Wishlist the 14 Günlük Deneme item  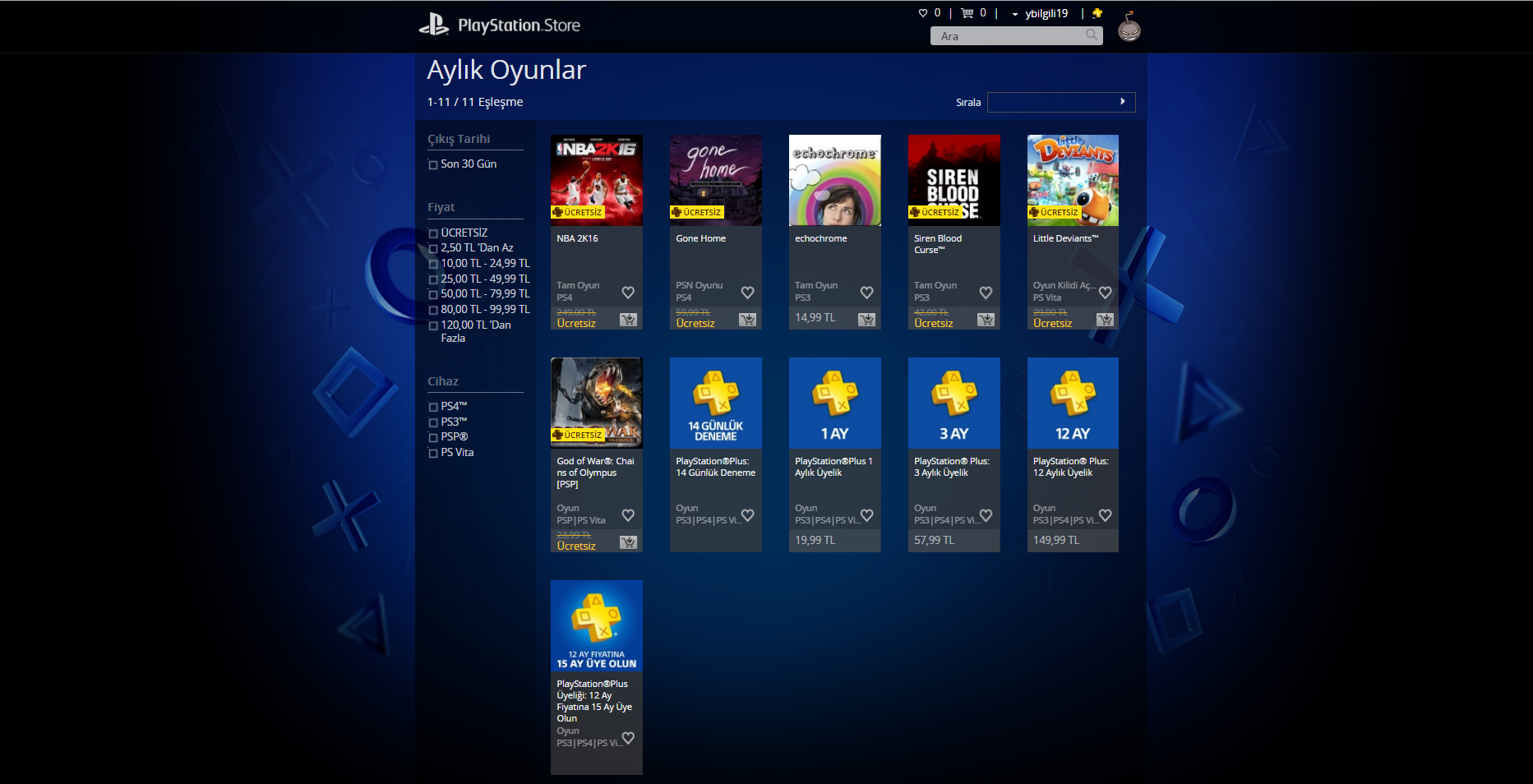pyautogui.click(x=747, y=515)
